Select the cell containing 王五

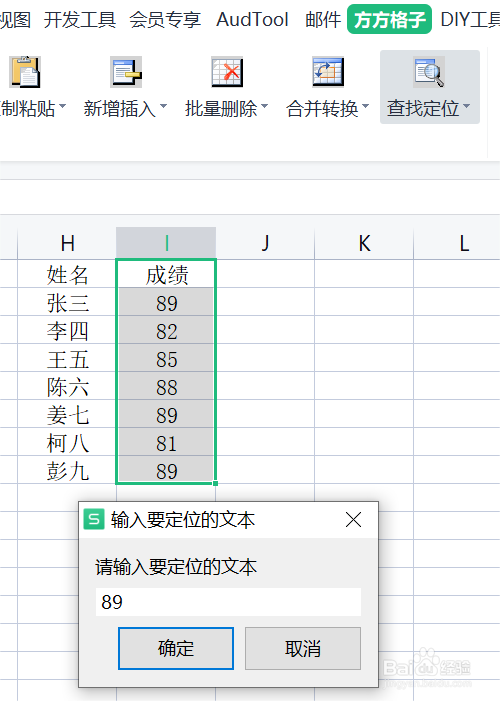click(x=67, y=359)
